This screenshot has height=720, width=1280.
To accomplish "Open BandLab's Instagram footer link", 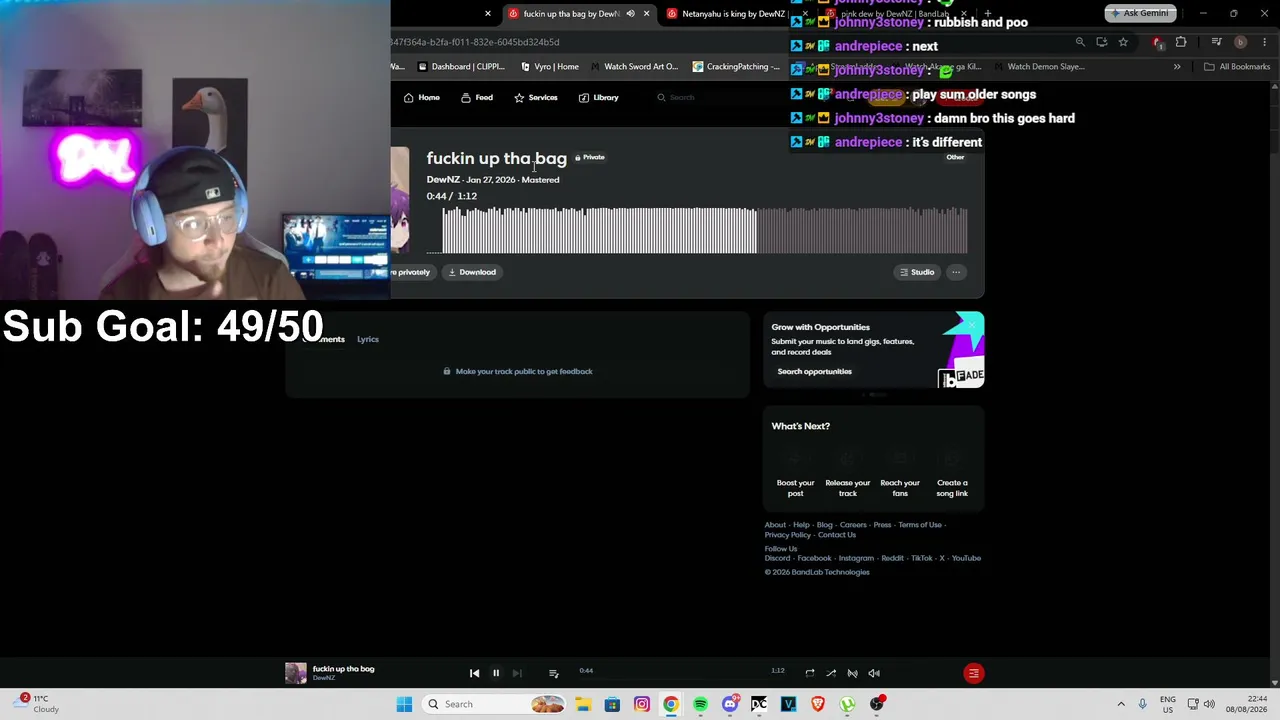I will [856, 558].
